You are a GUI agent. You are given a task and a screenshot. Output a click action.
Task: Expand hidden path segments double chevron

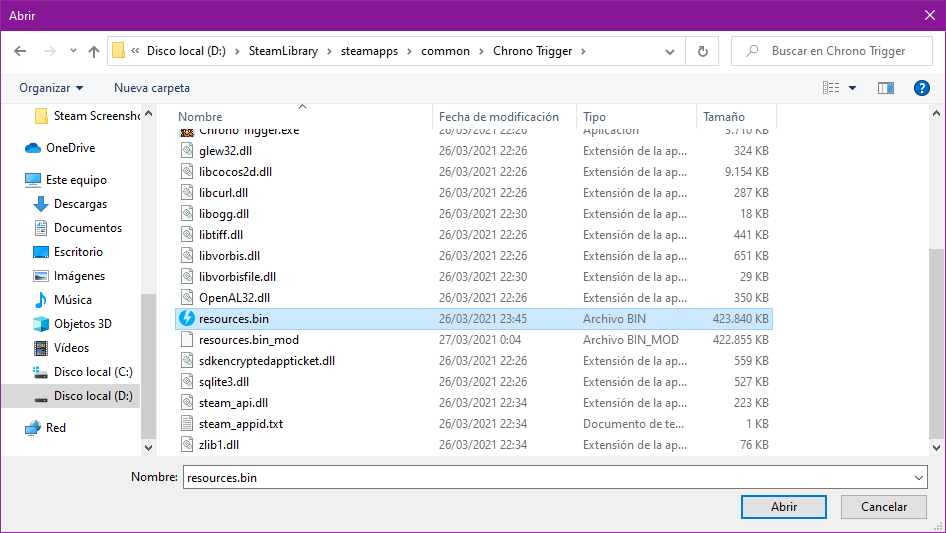(x=135, y=51)
